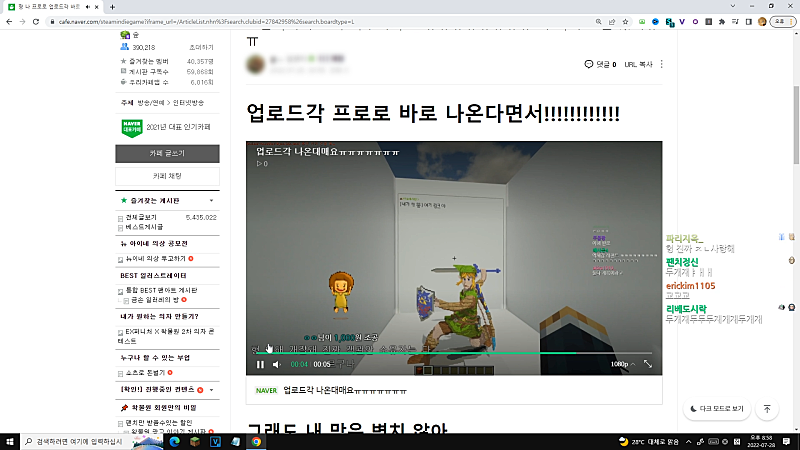Open 뉴 아이네 의상 공모전 board

coord(154,244)
